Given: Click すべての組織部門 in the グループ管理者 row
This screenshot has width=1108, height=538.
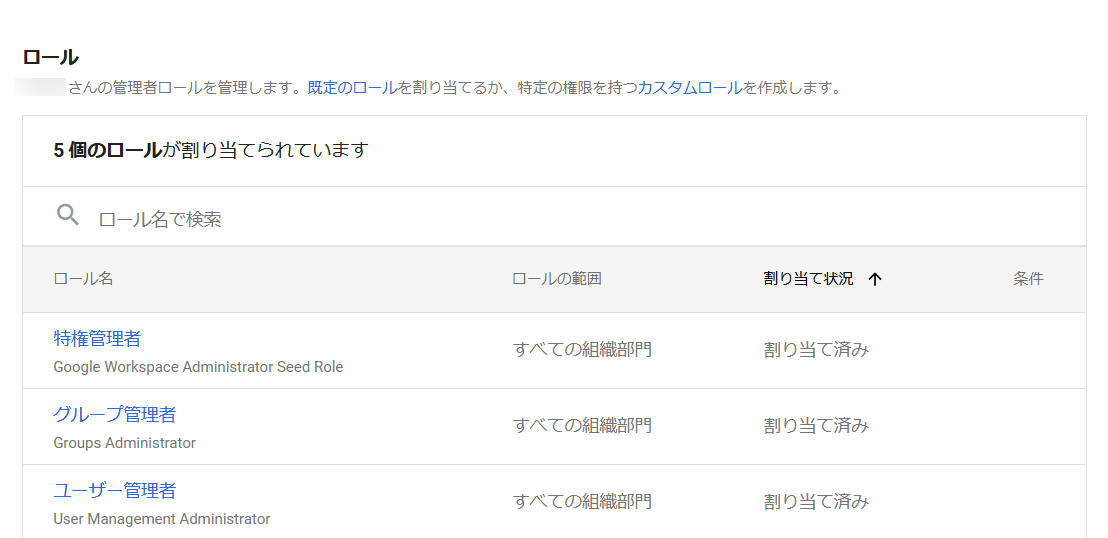Looking at the screenshot, I should 582,426.
